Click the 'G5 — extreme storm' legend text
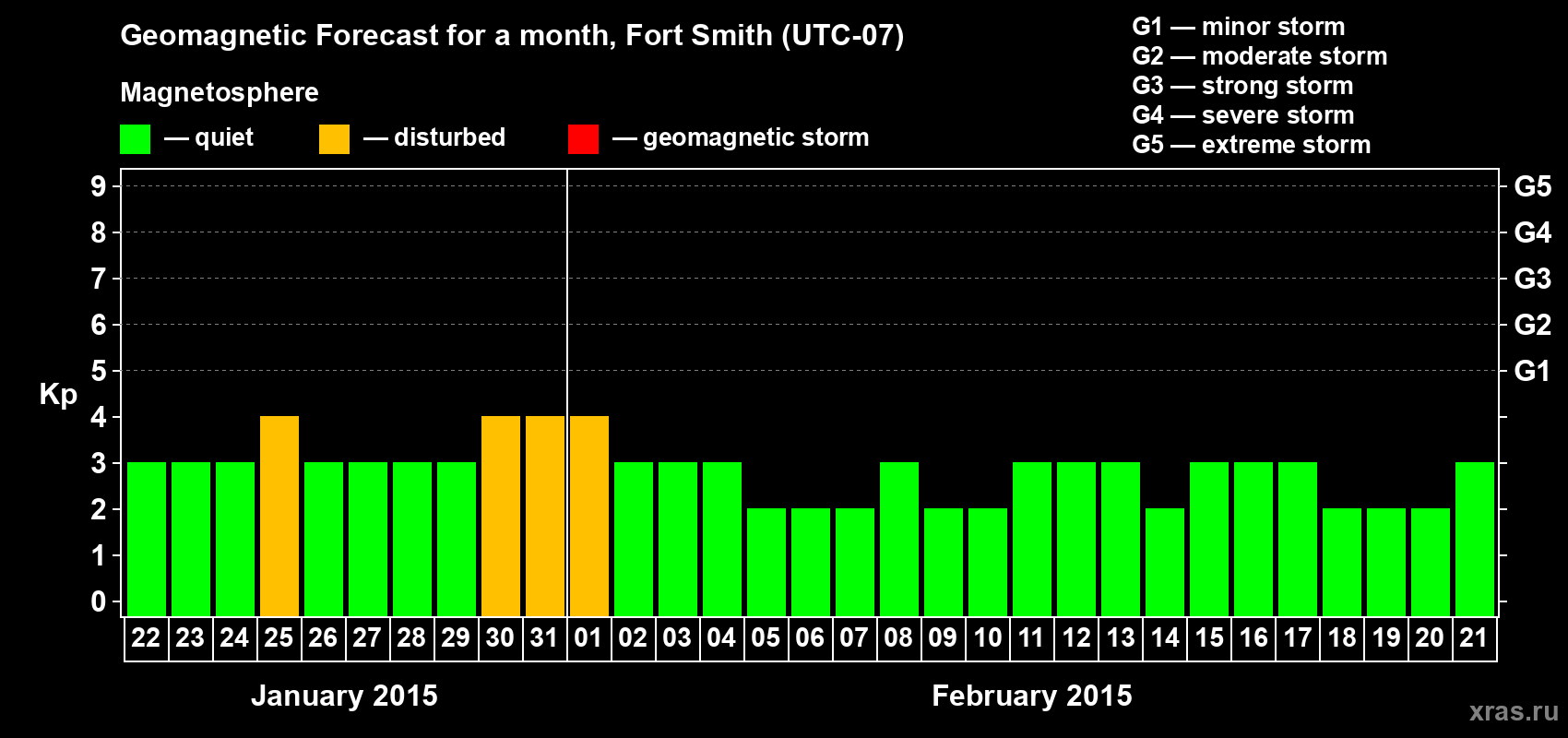 coord(1252,145)
